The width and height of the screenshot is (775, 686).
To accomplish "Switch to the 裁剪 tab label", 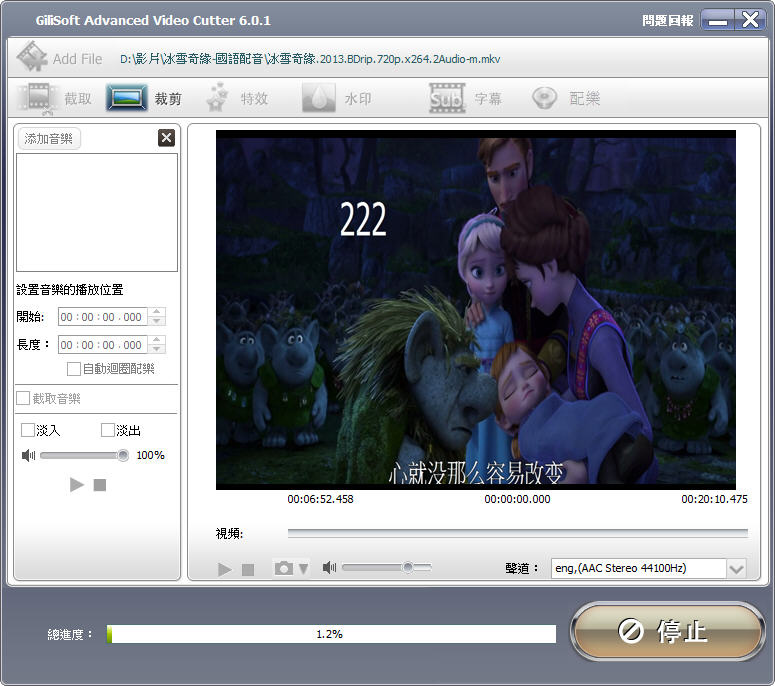I will 168,99.
